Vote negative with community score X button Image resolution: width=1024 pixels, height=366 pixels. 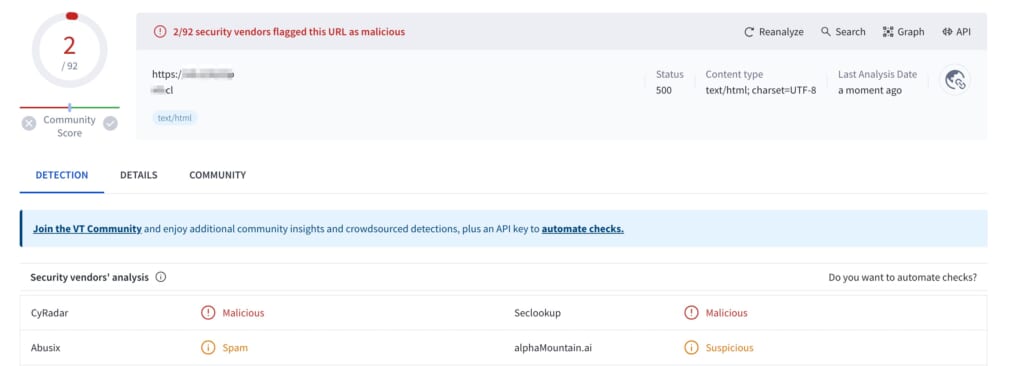(29, 124)
